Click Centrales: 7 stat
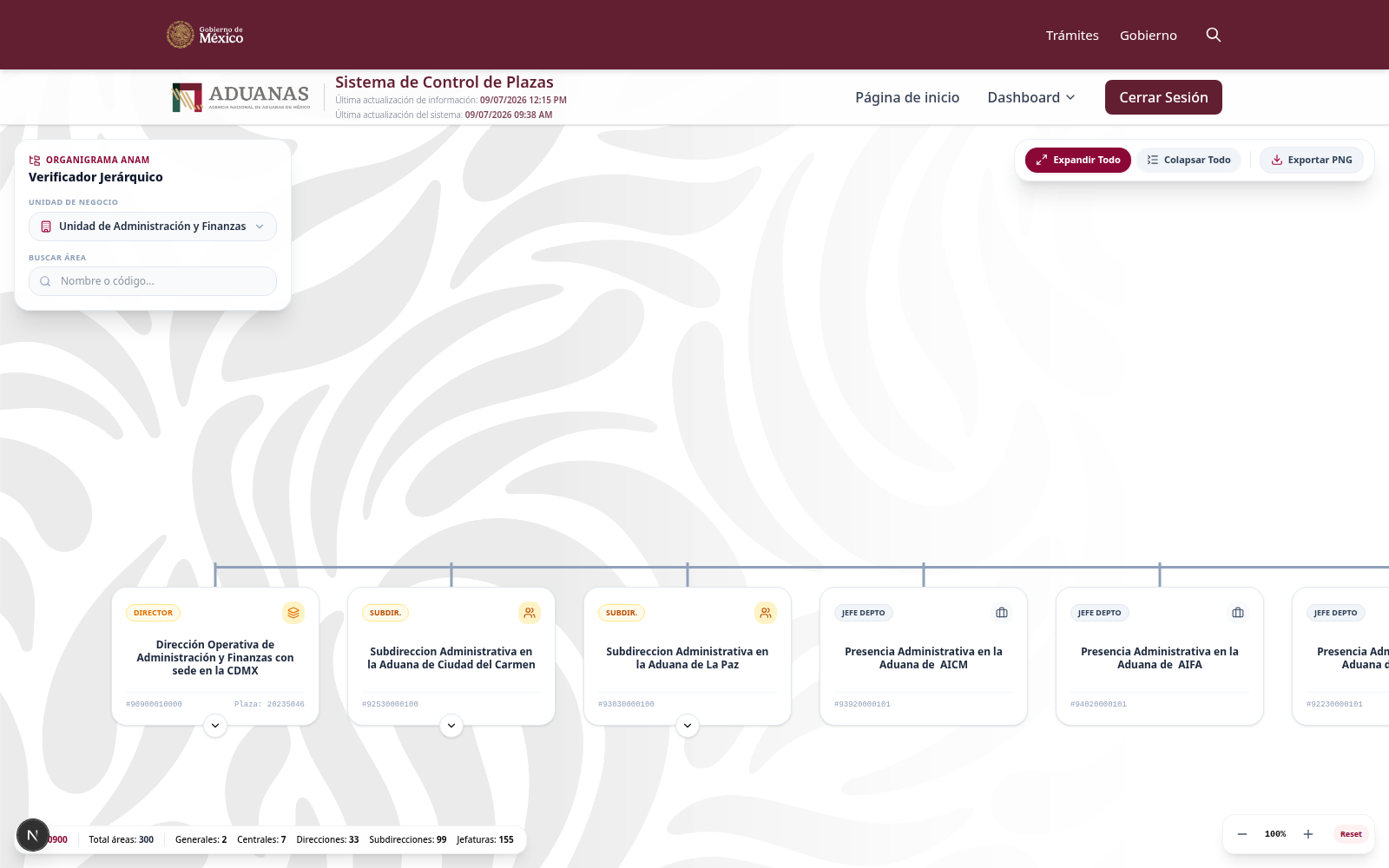Screen dimensions: 1389x868 tap(261, 839)
